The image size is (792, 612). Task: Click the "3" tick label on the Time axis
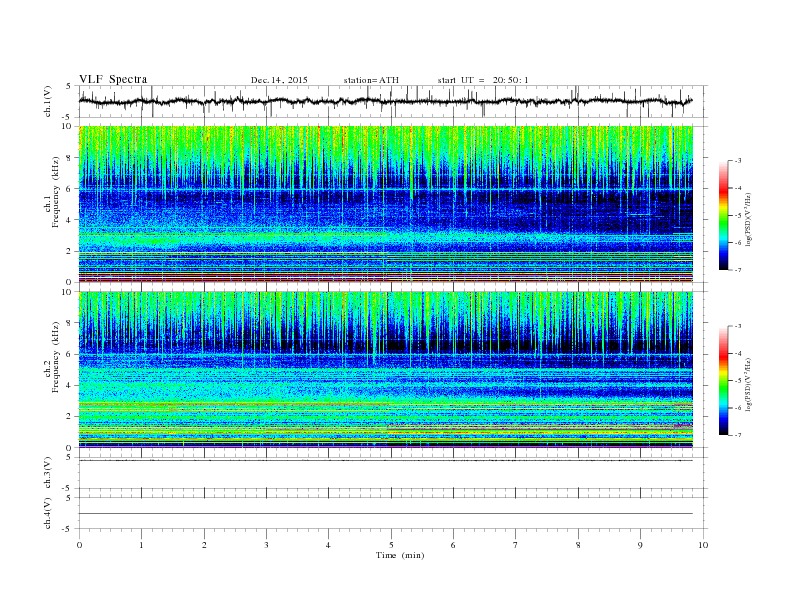point(266,545)
